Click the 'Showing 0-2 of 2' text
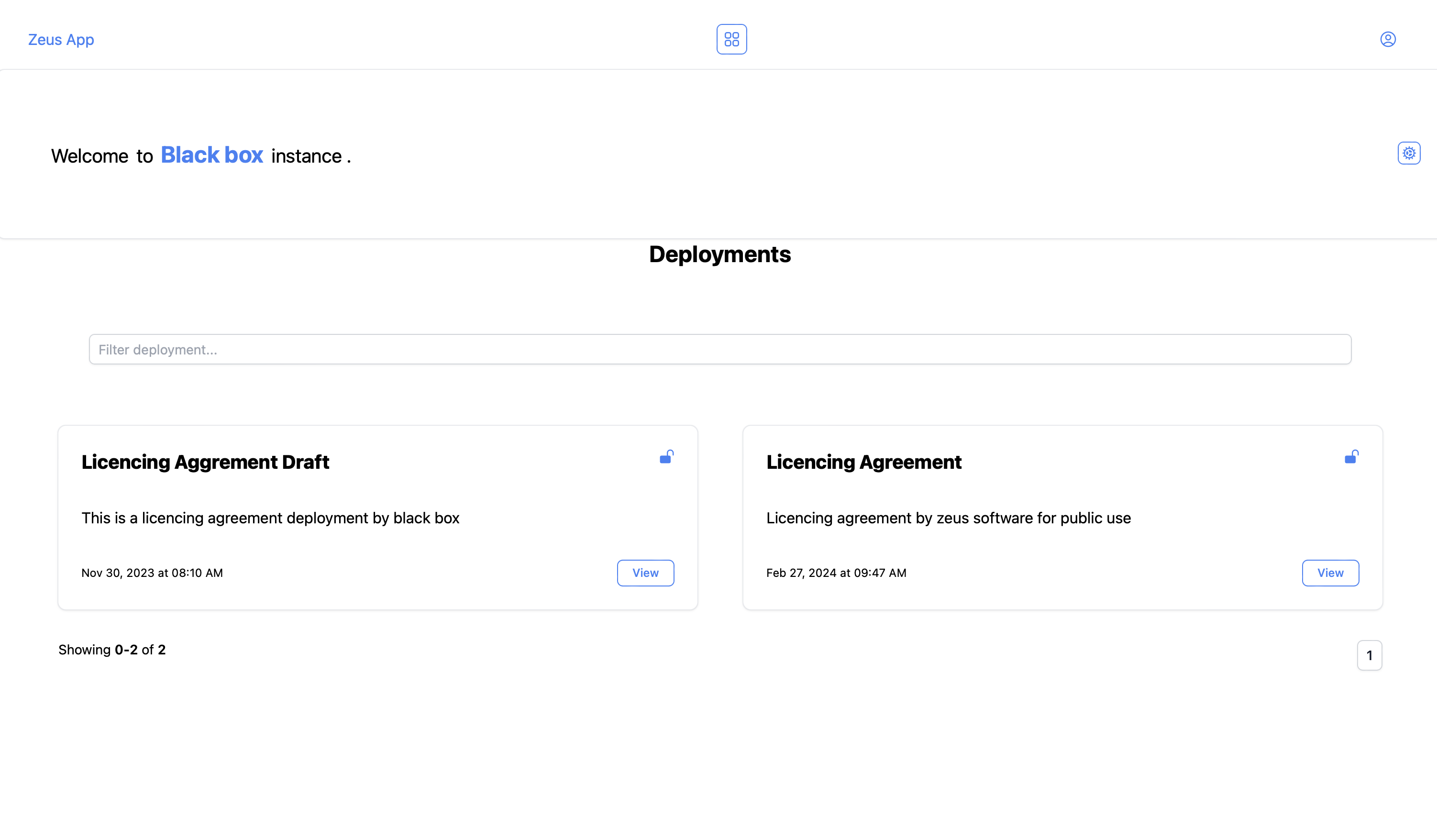 [112, 650]
